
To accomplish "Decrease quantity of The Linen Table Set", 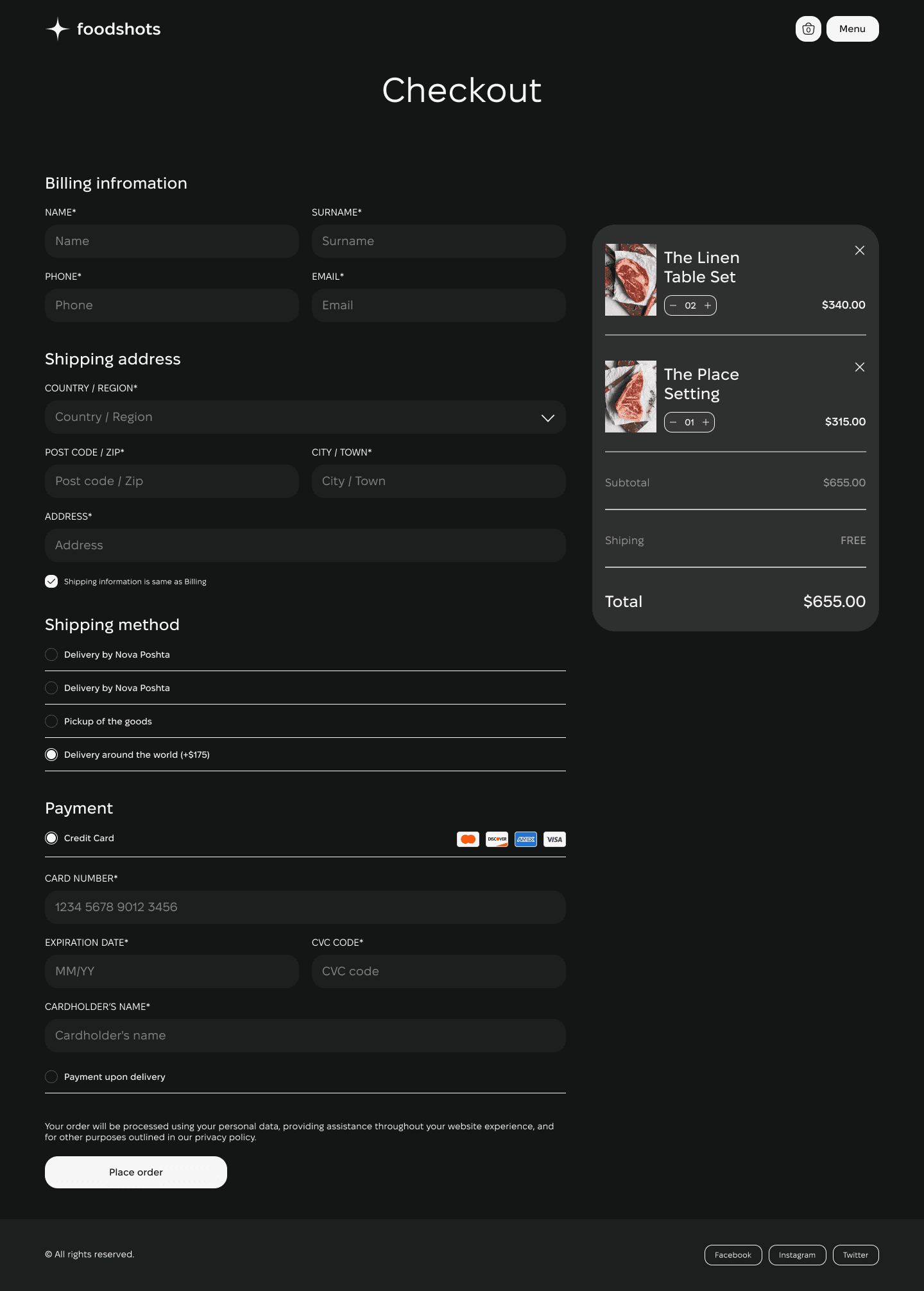I will coord(673,305).
